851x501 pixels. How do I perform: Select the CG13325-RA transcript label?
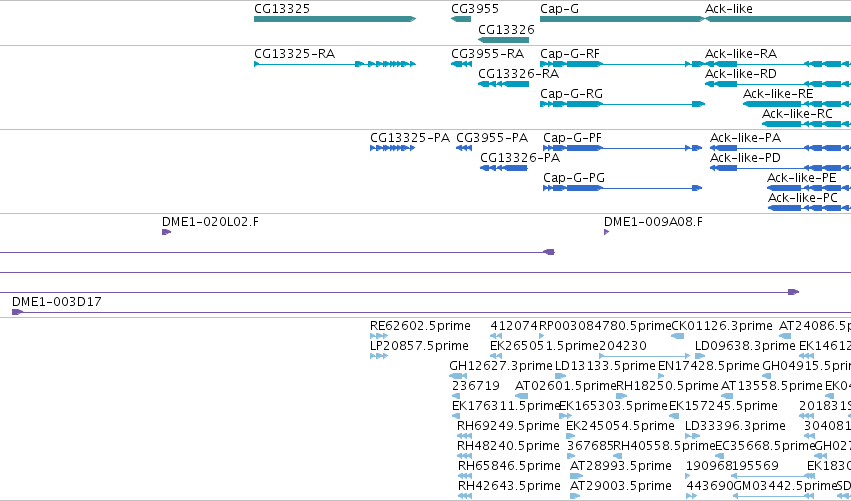coord(295,54)
